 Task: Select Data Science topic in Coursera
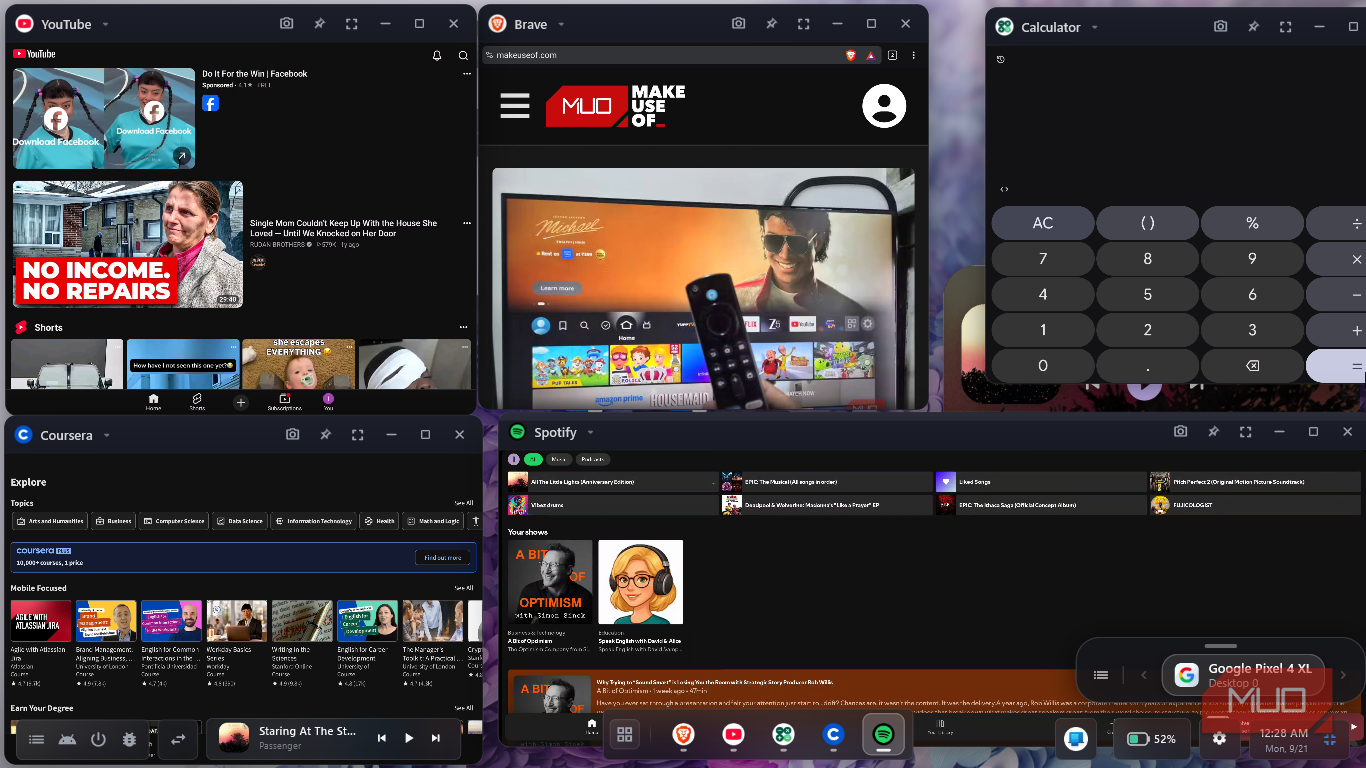click(239, 521)
